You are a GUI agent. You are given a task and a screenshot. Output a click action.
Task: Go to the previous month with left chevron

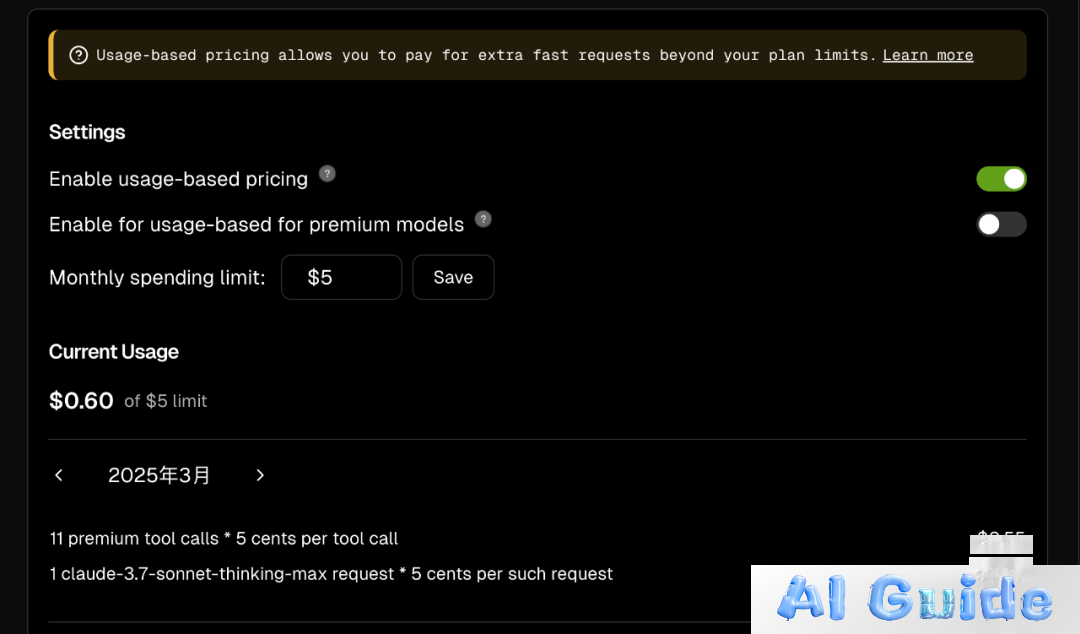point(59,475)
